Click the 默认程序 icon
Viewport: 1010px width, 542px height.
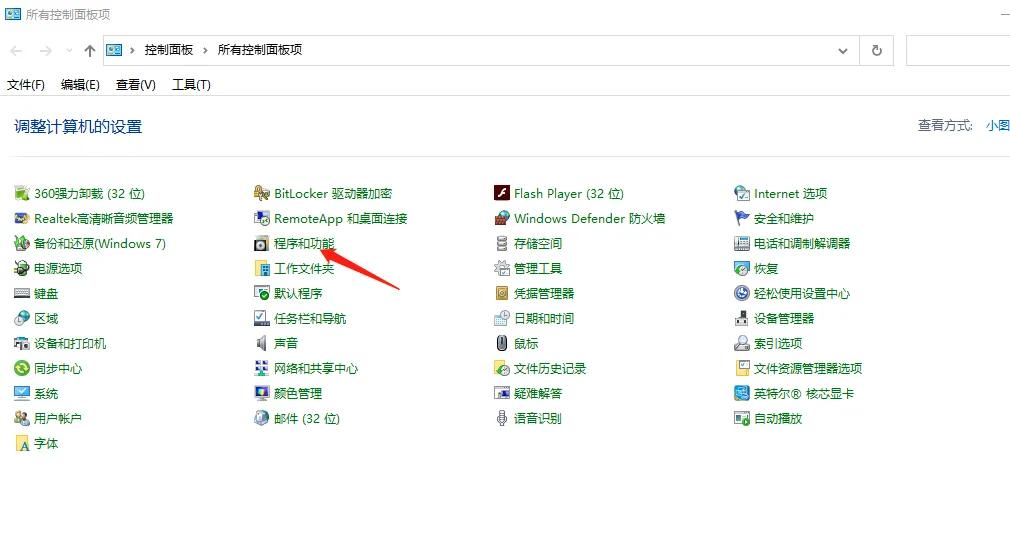pos(262,293)
